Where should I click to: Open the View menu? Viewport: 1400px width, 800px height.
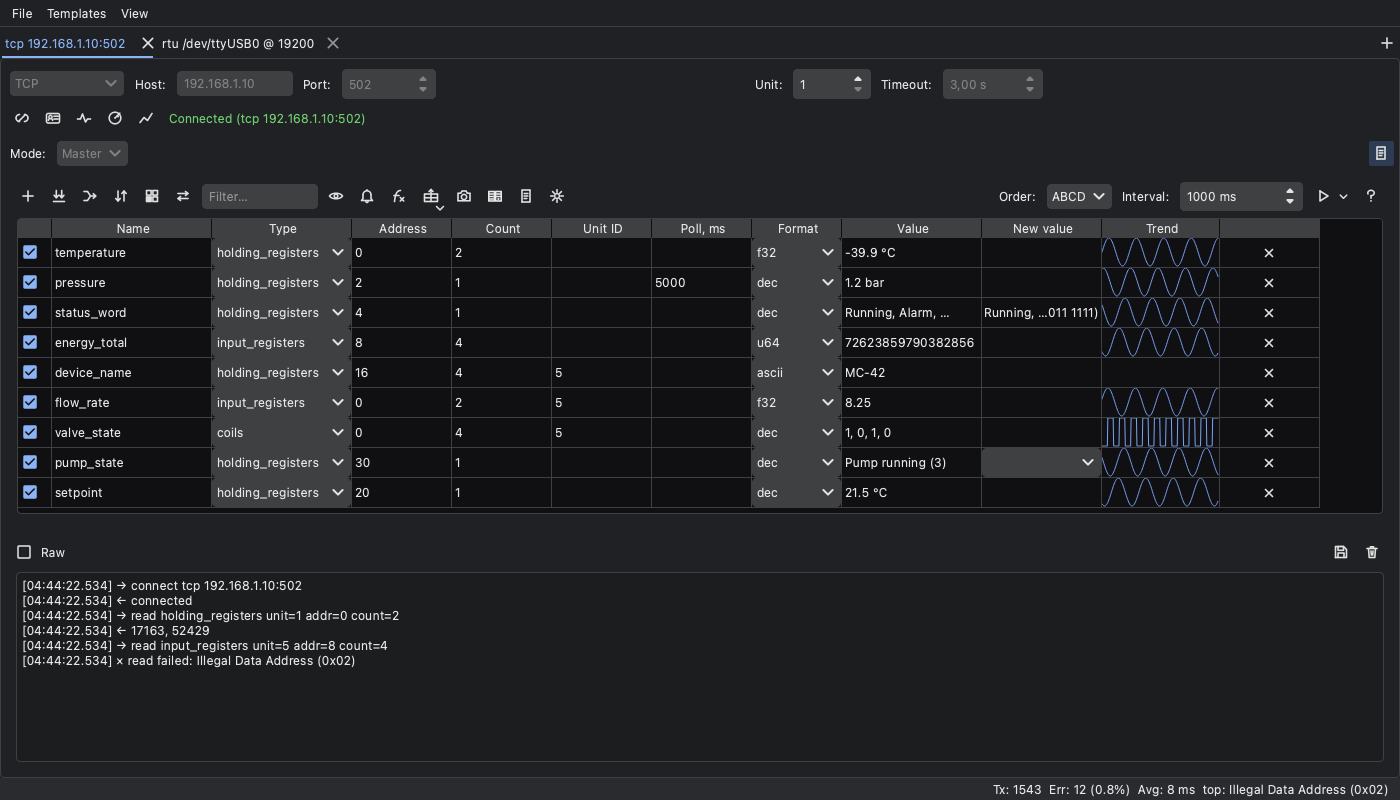[134, 13]
